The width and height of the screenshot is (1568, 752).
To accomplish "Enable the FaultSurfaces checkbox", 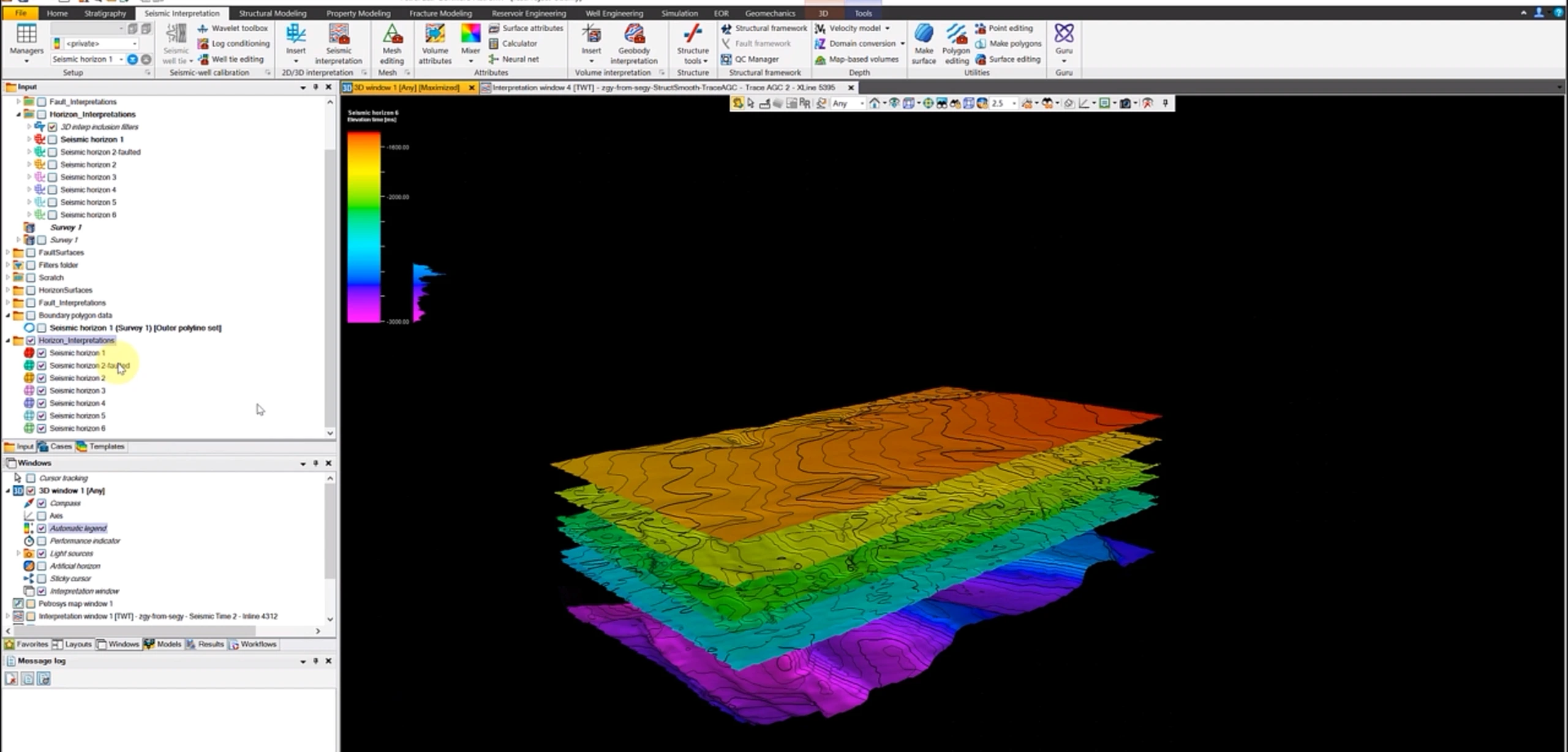I will pyautogui.click(x=31, y=253).
